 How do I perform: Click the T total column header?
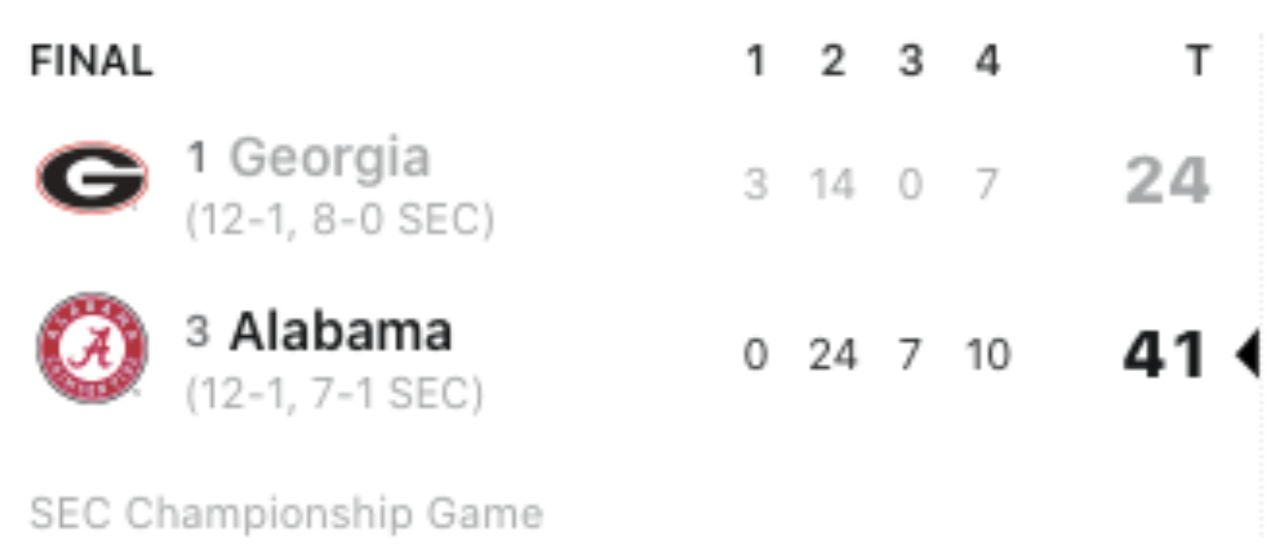[1196, 62]
